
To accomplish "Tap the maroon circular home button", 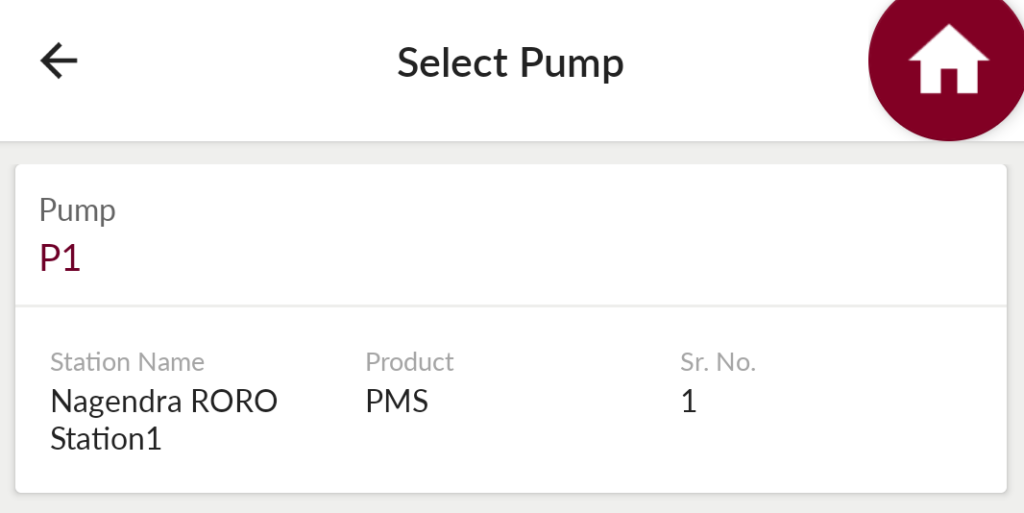I will click(947, 62).
